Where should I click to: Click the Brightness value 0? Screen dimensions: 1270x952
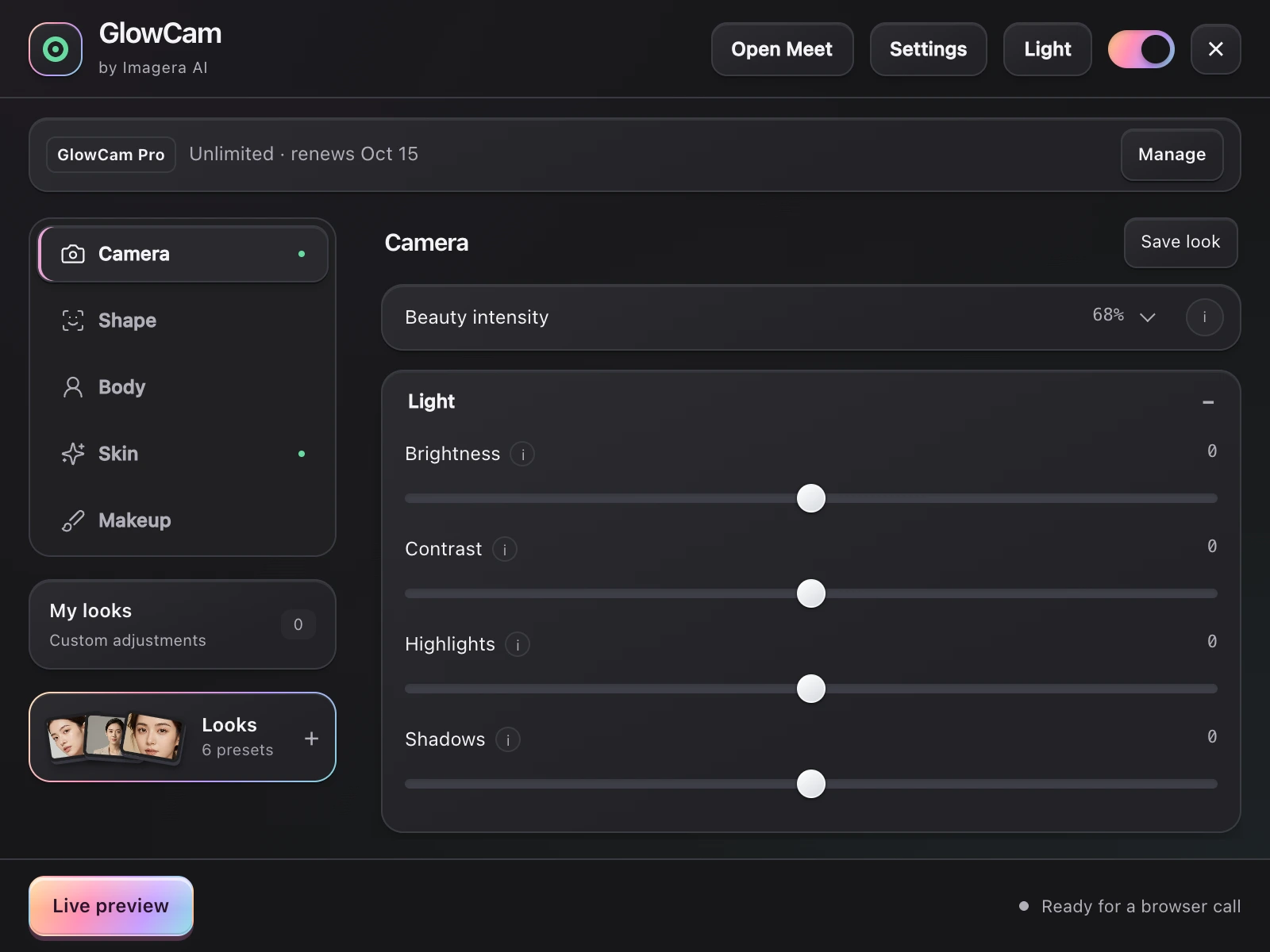(x=1212, y=451)
